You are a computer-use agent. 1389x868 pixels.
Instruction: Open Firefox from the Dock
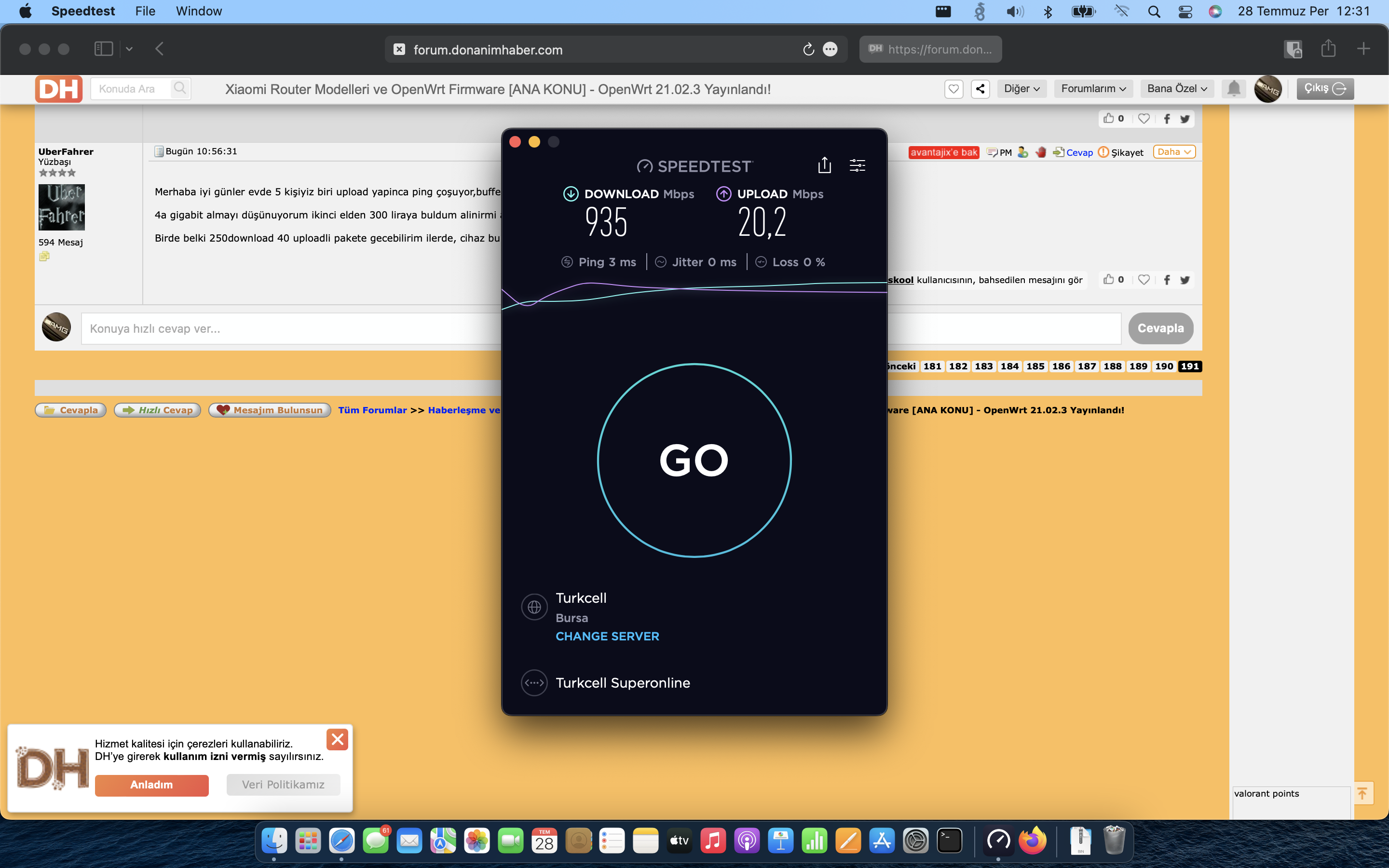tap(1032, 841)
